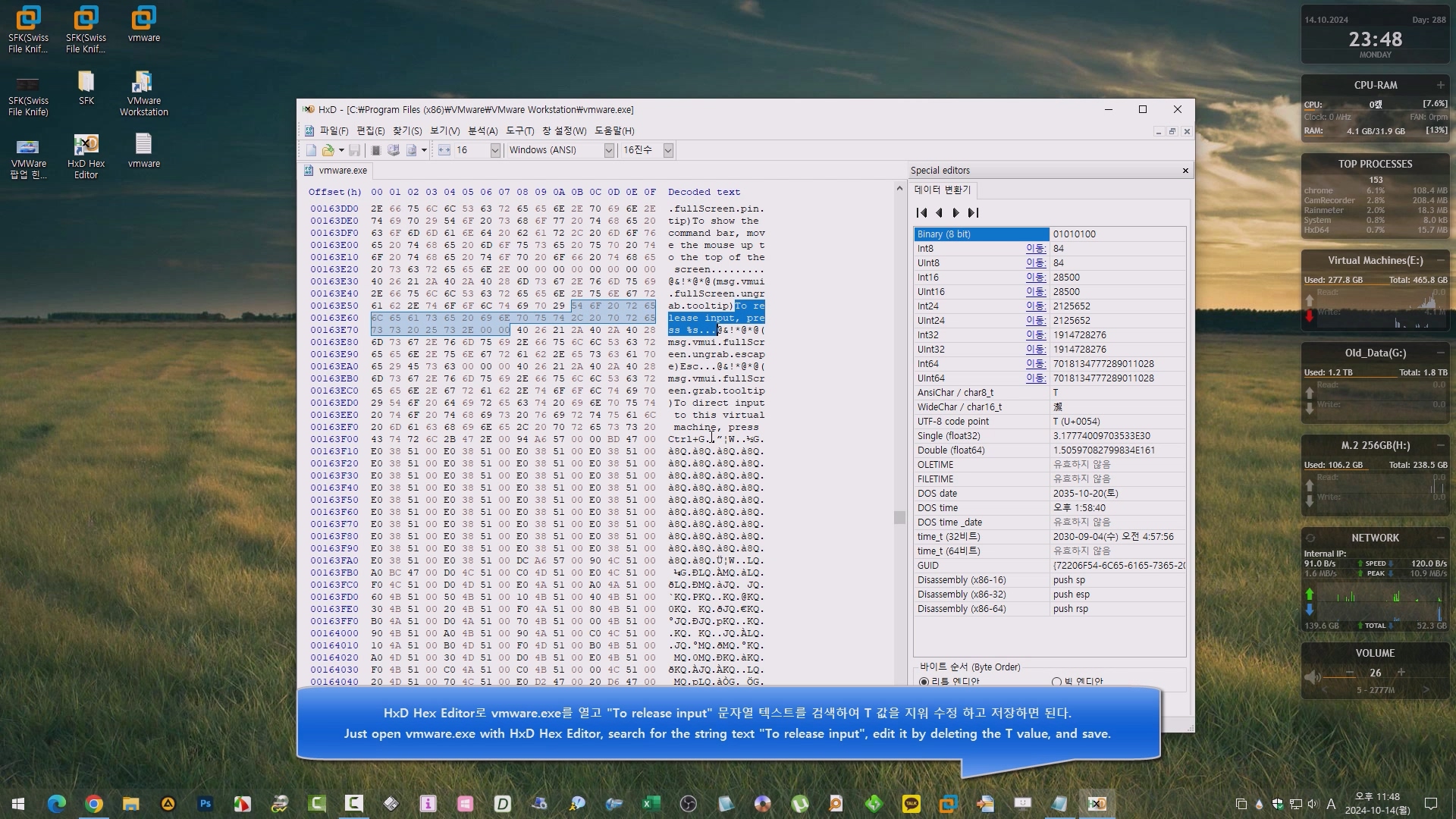Viewport: 1456px width, 819px height.
Task: Click the 이동 link for UInt64
Action: pyautogui.click(x=1036, y=378)
